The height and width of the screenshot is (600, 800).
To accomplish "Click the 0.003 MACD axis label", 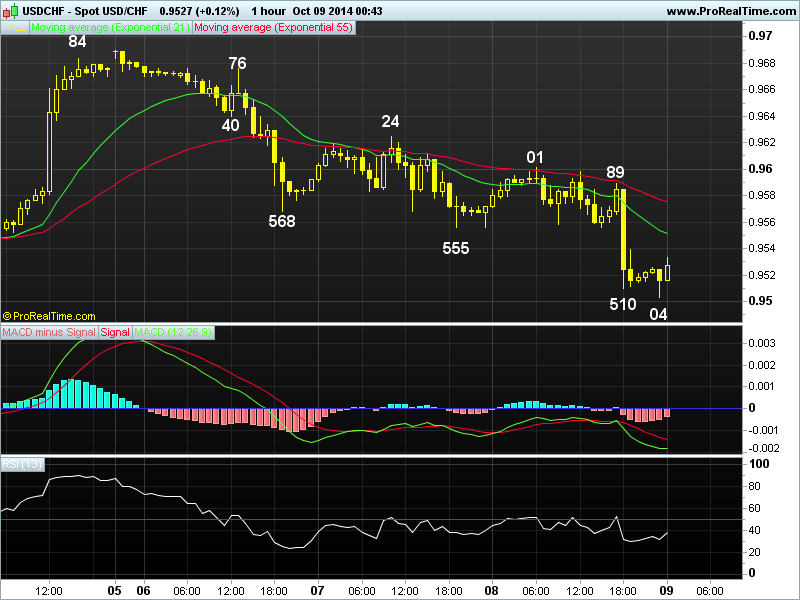I will tap(762, 343).
